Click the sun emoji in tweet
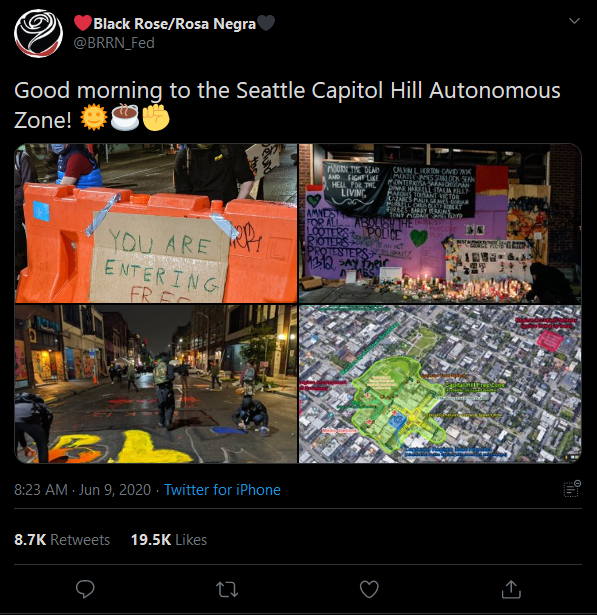 (x=93, y=117)
